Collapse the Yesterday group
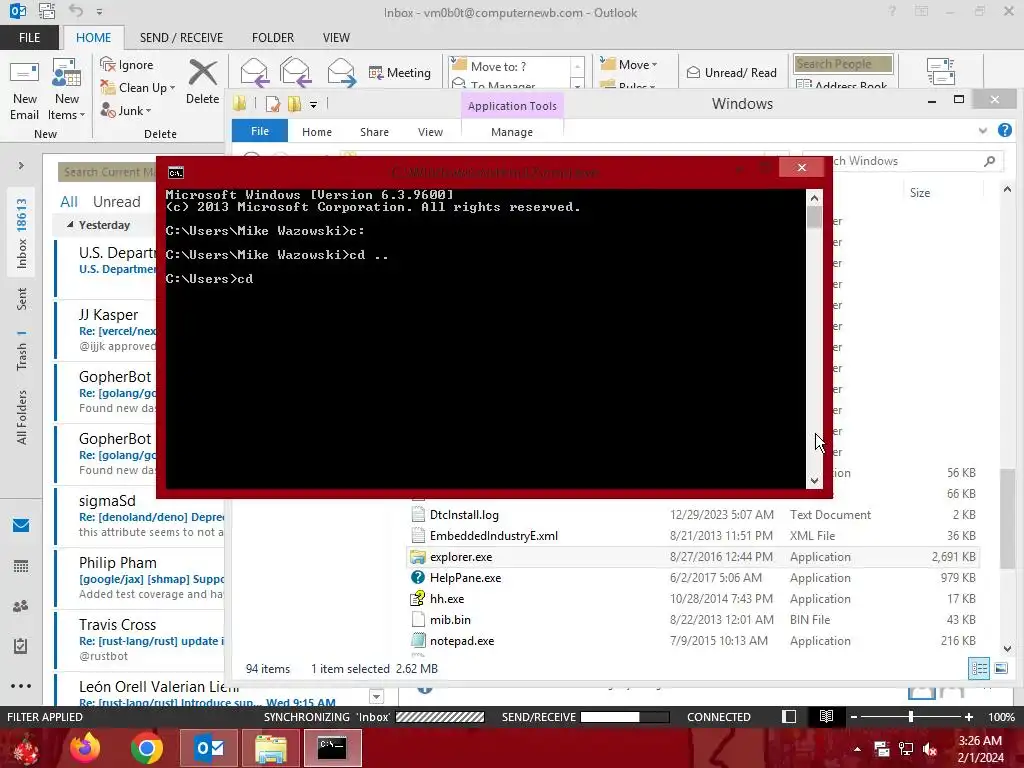The image size is (1024, 768). point(70,225)
